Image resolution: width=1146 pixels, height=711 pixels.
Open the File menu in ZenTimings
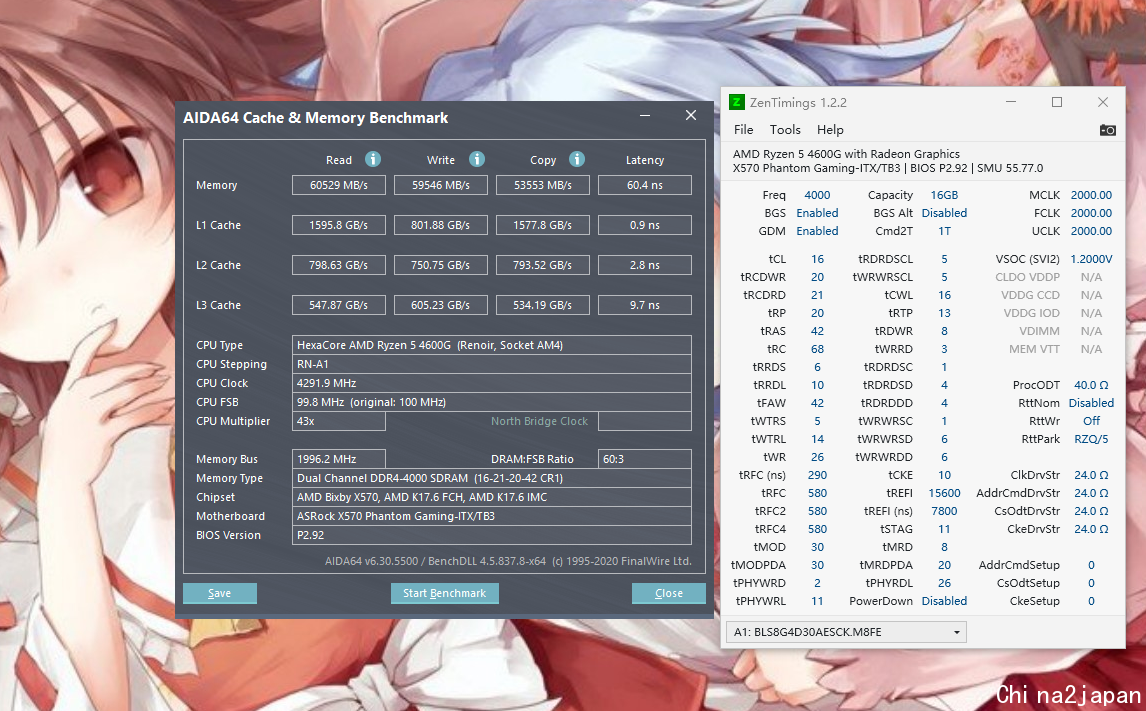(743, 129)
